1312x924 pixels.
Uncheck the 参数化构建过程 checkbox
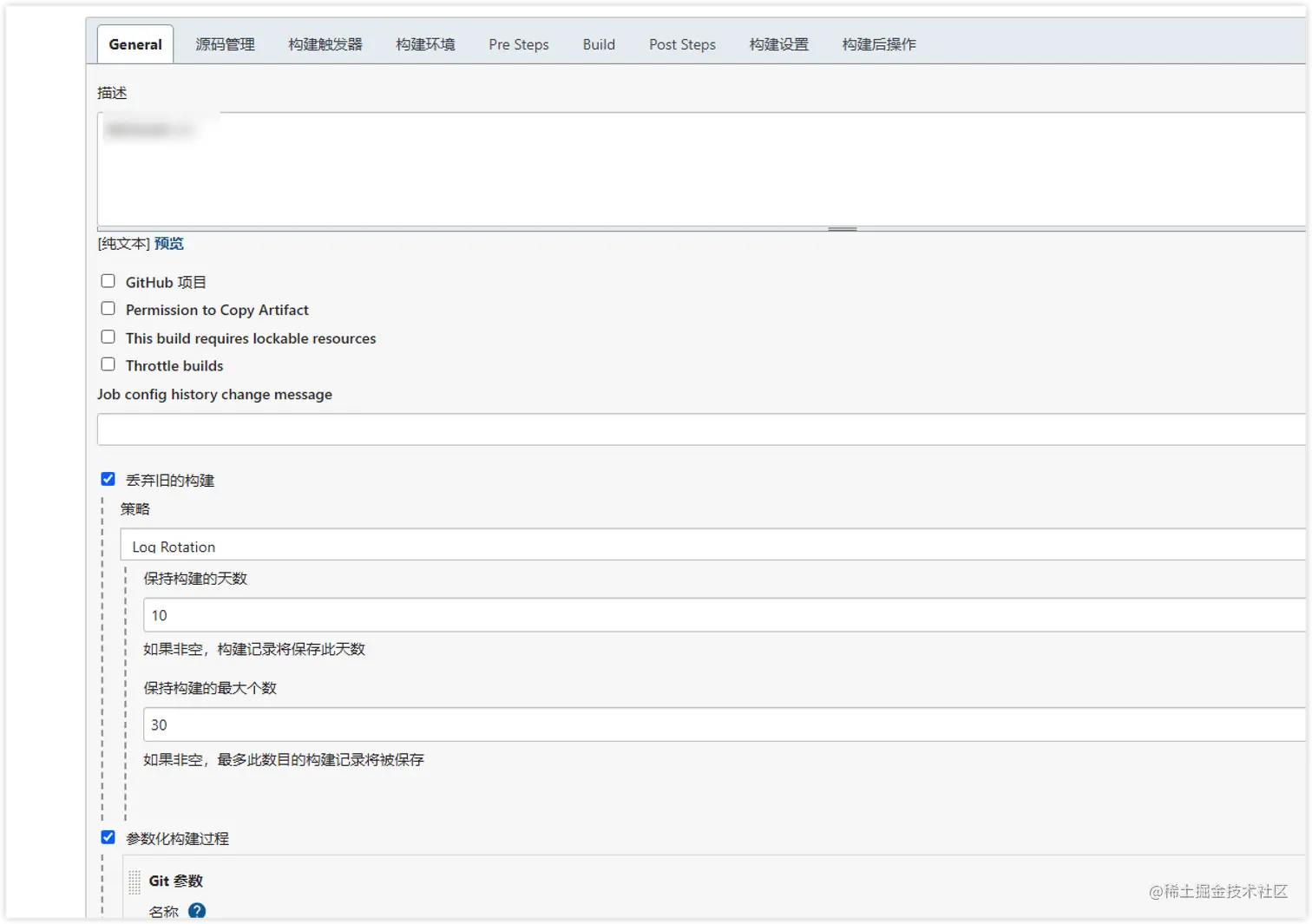click(x=108, y=837)
